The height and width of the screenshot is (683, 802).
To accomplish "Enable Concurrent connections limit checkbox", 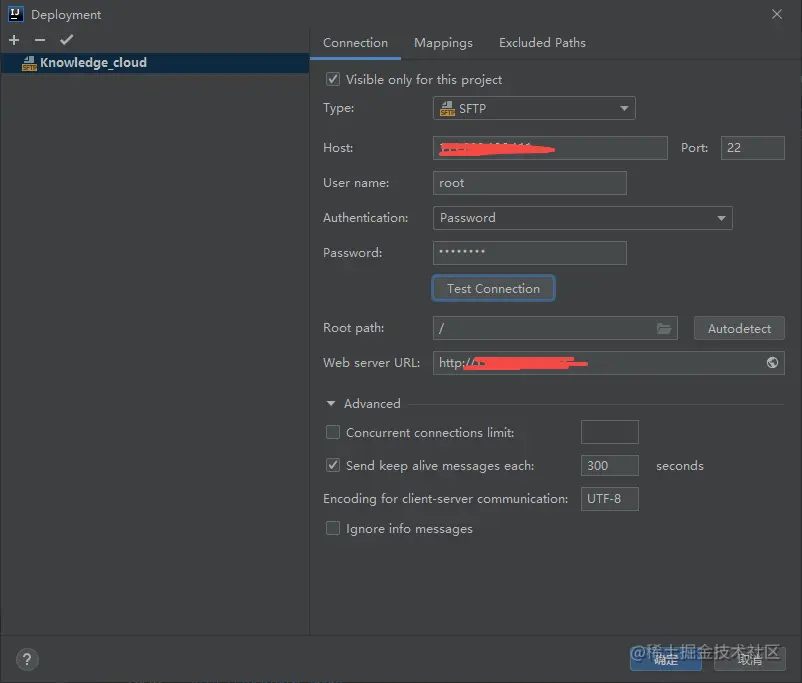I will click(x=333, y=432).
